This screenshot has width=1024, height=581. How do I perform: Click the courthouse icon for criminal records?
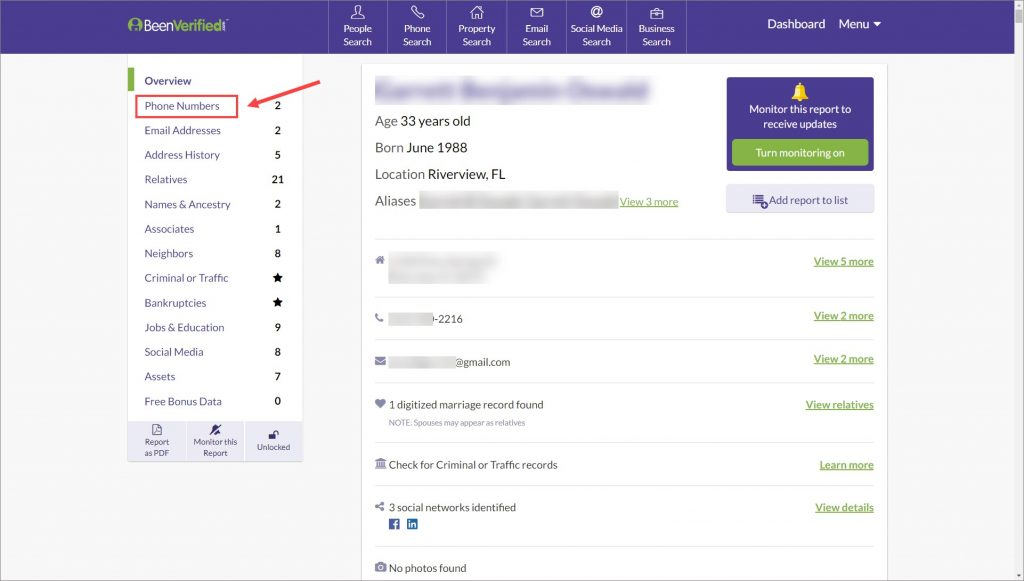380,463
